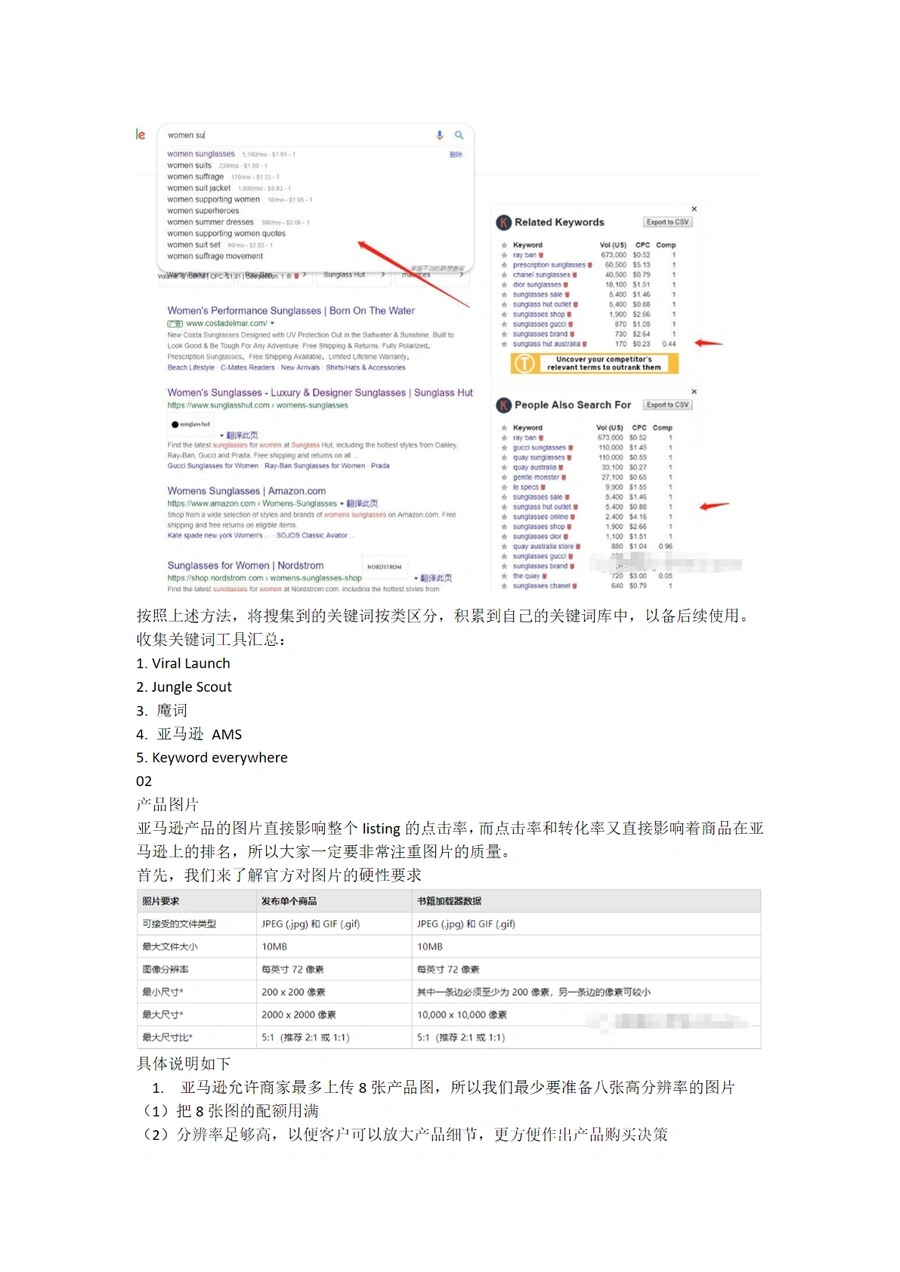
Task: Star the gucci sunglasses keyword
Action: click(x=505, y=448)
